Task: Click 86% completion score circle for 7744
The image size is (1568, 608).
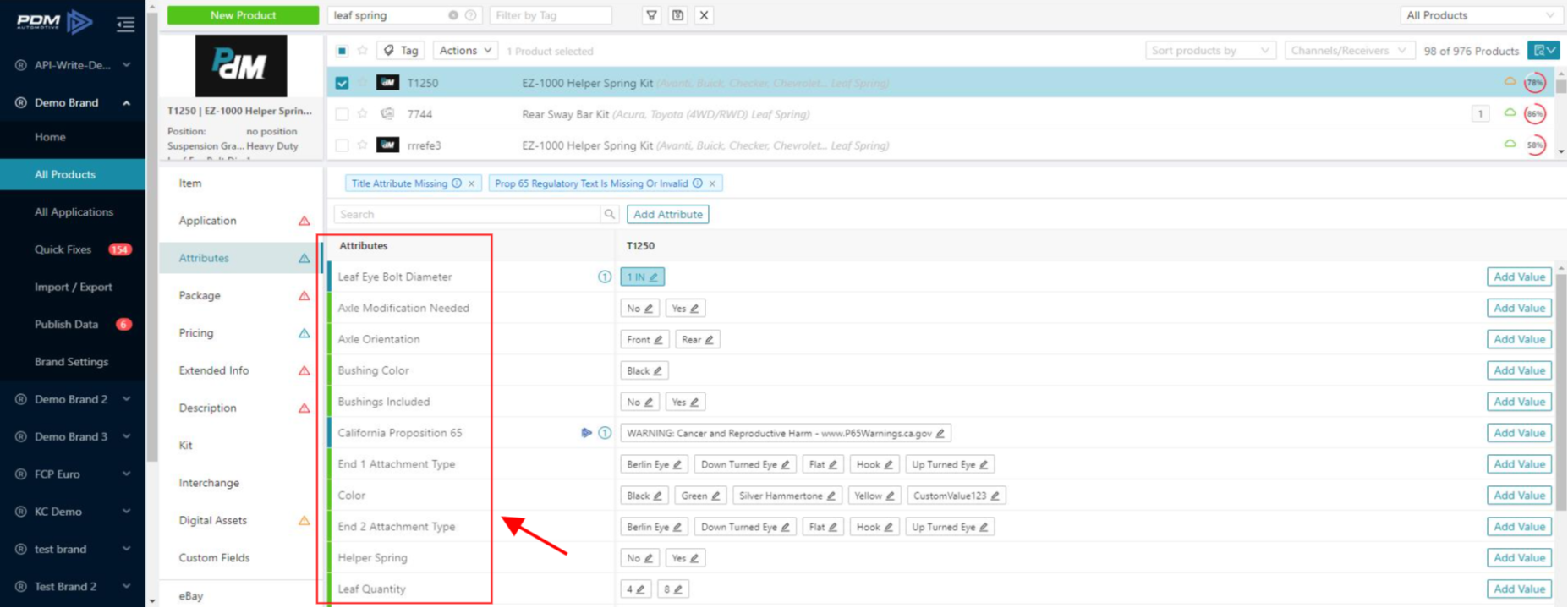Action: [x=1534, y=114]
